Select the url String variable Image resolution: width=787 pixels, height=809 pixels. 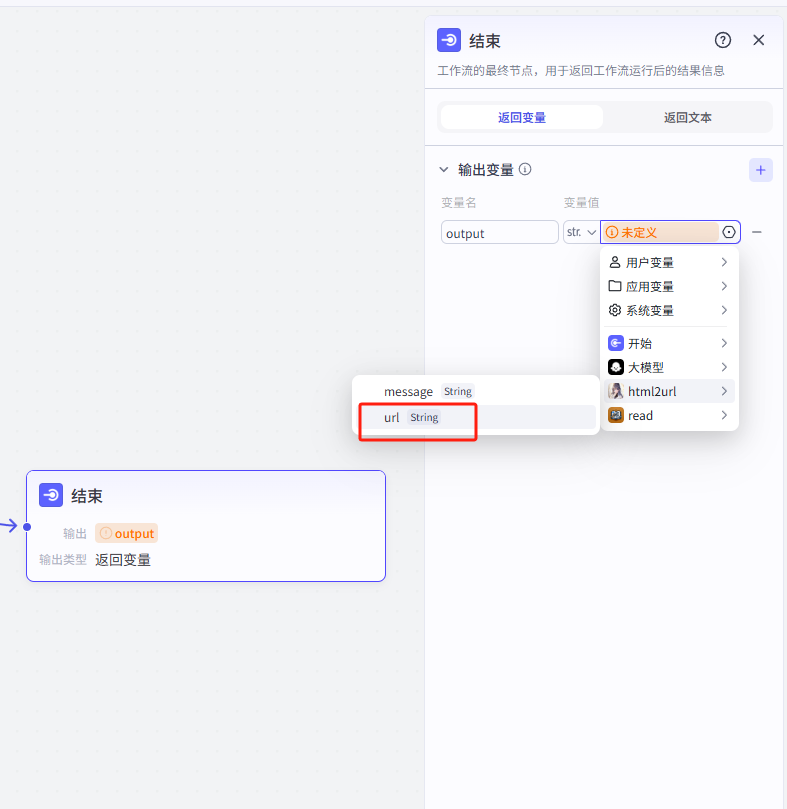[475, 417]
